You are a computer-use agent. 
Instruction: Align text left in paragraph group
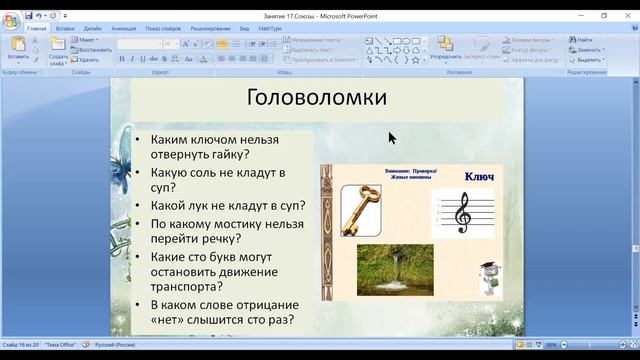tap(222, 59)
